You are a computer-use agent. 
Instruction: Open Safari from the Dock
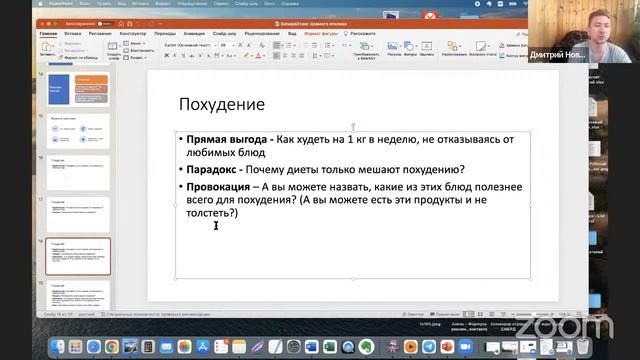click(93, 347)
